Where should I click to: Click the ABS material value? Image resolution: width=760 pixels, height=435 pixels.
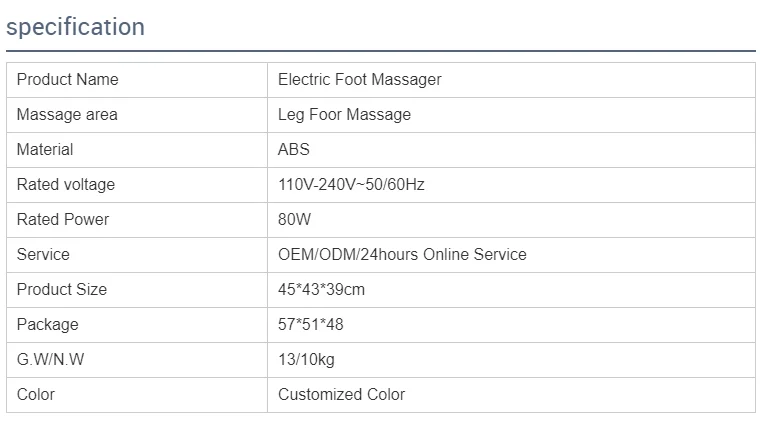293,149
